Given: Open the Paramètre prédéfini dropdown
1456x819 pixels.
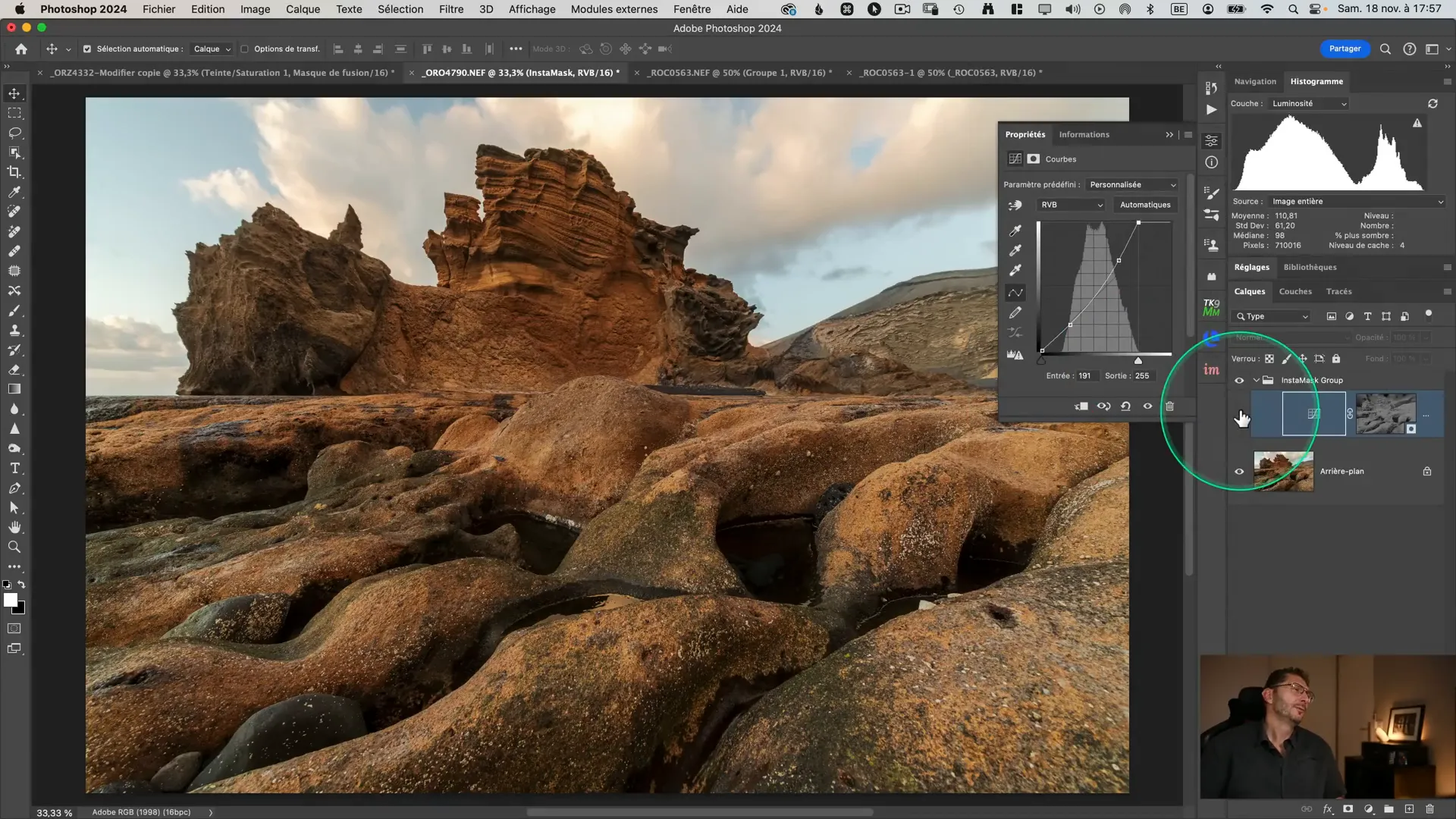Looking at the screenshot, I should (1132, 185).
